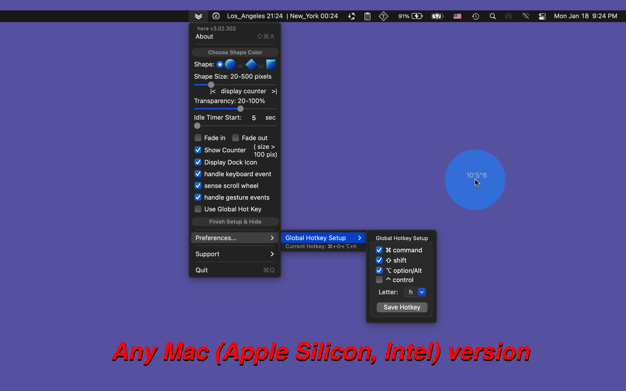Toggle the Show Counter checkbox
626x391 pixels.
pos(198,150)
